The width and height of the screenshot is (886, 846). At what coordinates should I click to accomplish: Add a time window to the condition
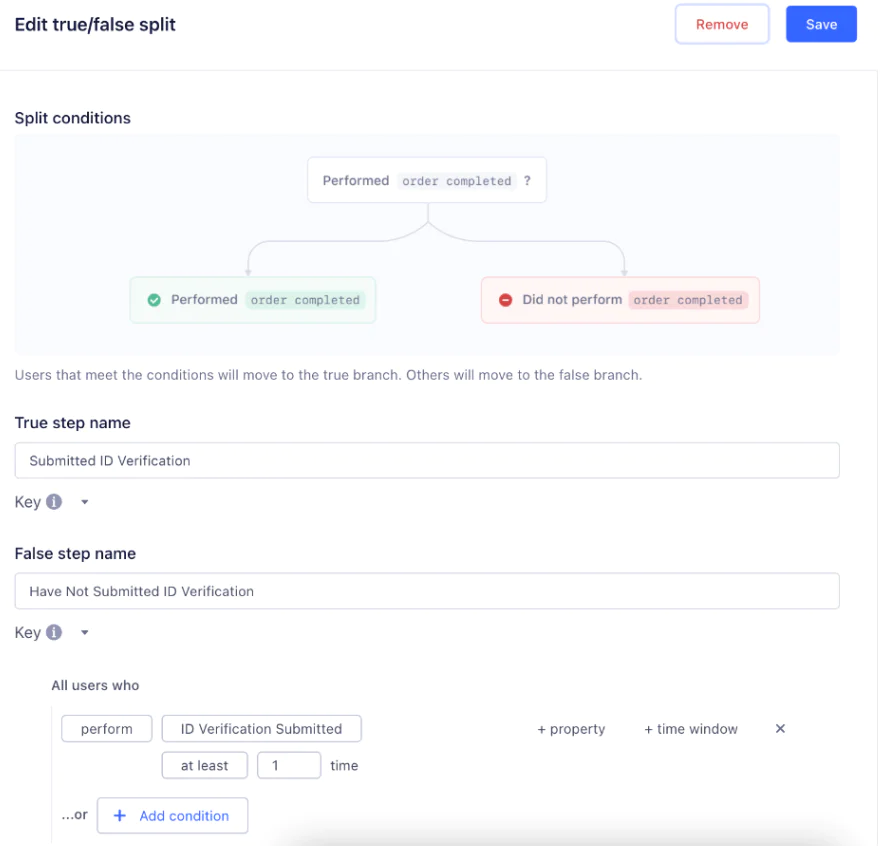point(690,729)
